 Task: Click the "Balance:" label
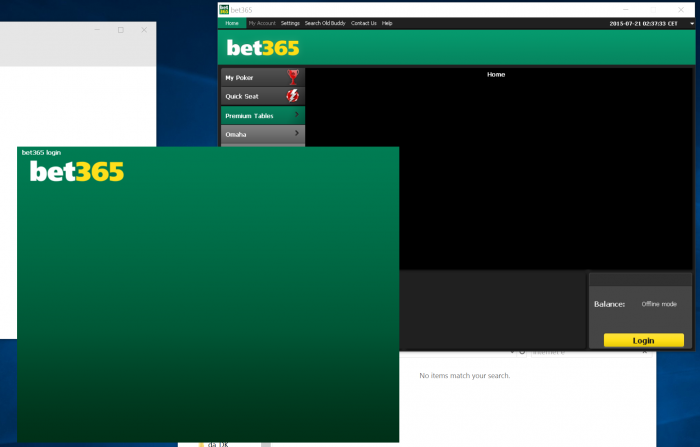point(609,304)
